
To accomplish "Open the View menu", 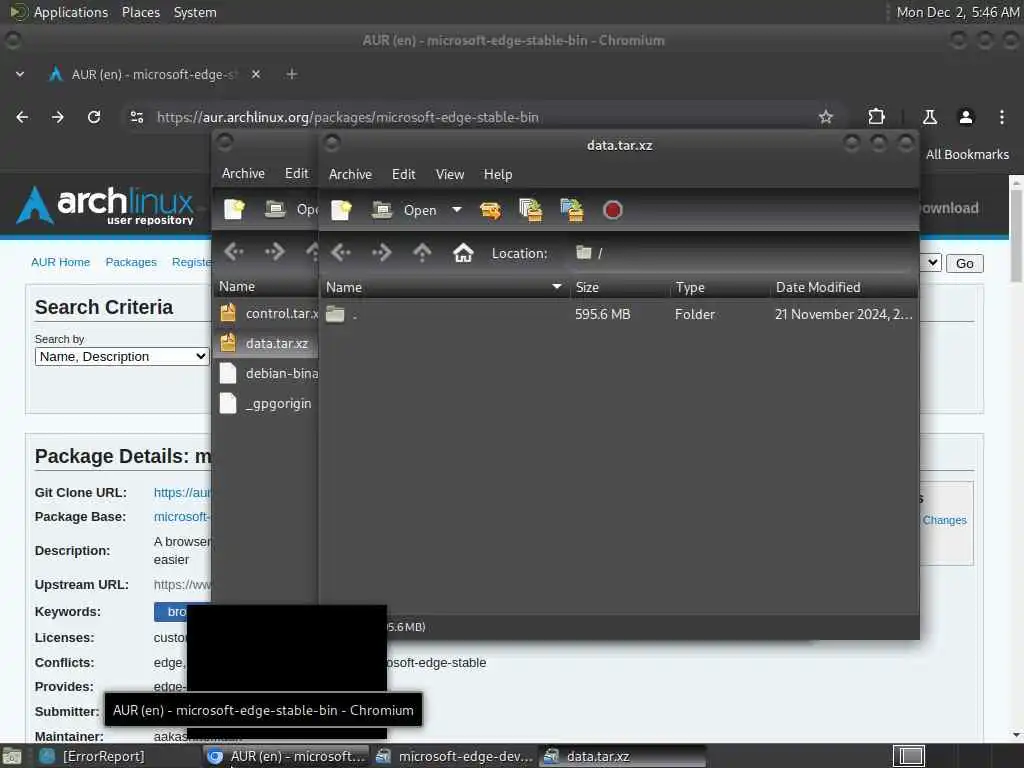I will click(450, 174).
